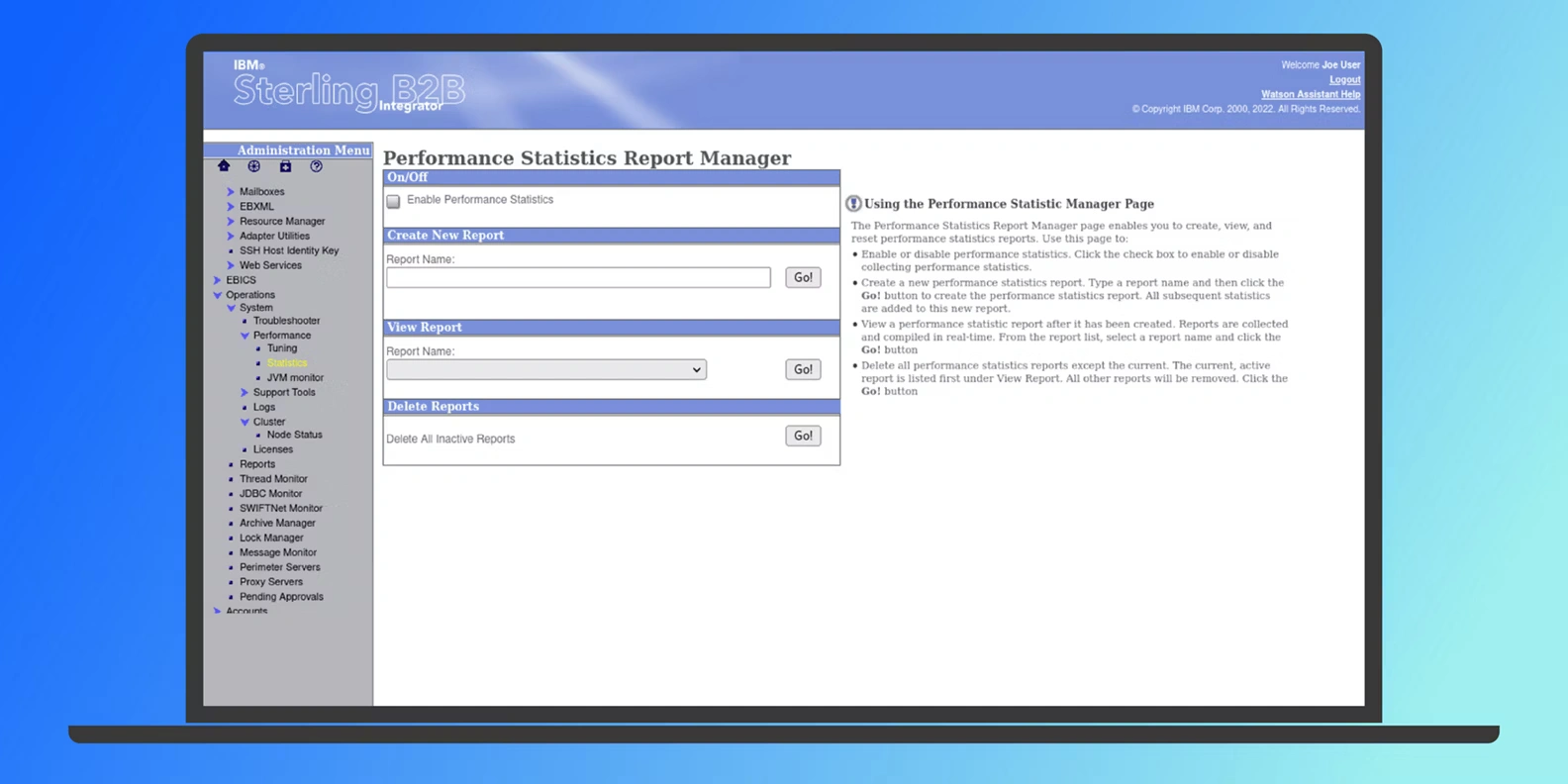Click the Create New Report name field
This screenshot has height=784, width=1568.
click(x=578, y=278)
